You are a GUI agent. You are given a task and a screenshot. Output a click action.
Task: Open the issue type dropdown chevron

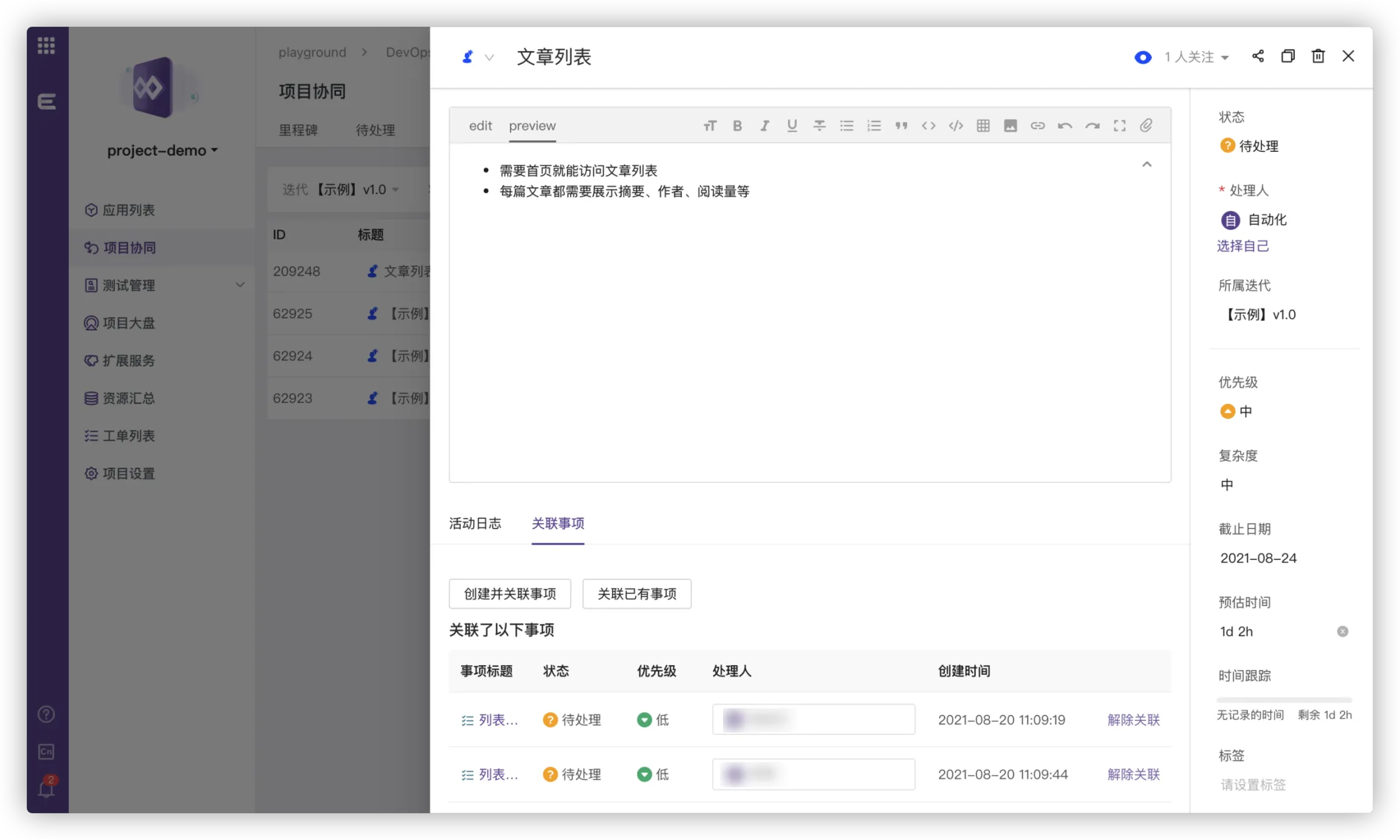(x=489, y=58)
